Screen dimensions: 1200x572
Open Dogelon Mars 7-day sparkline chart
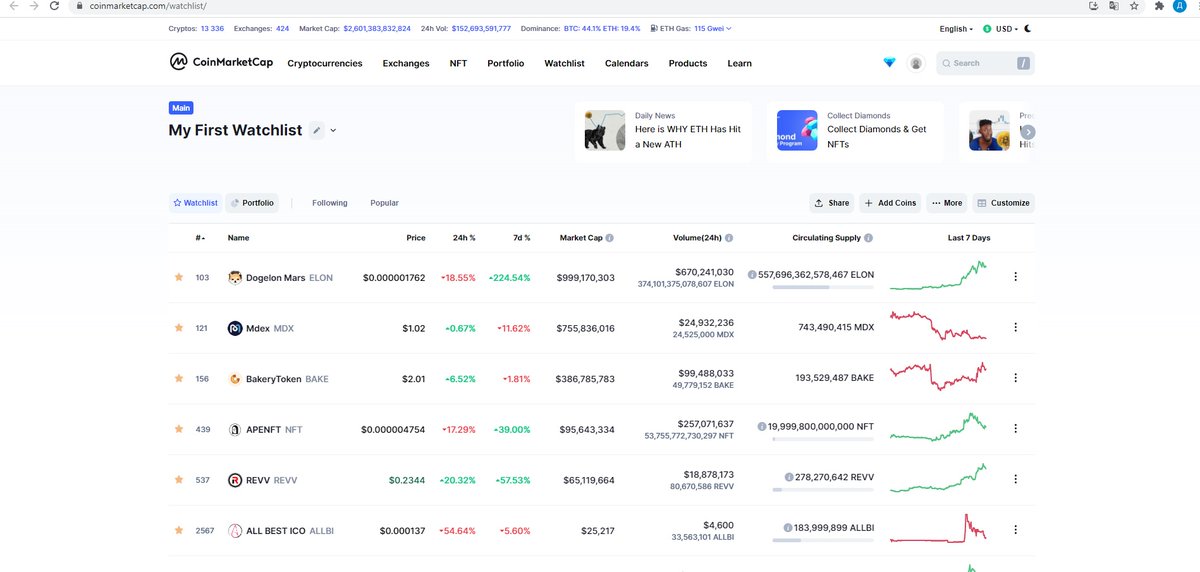(x=938, y=276)
